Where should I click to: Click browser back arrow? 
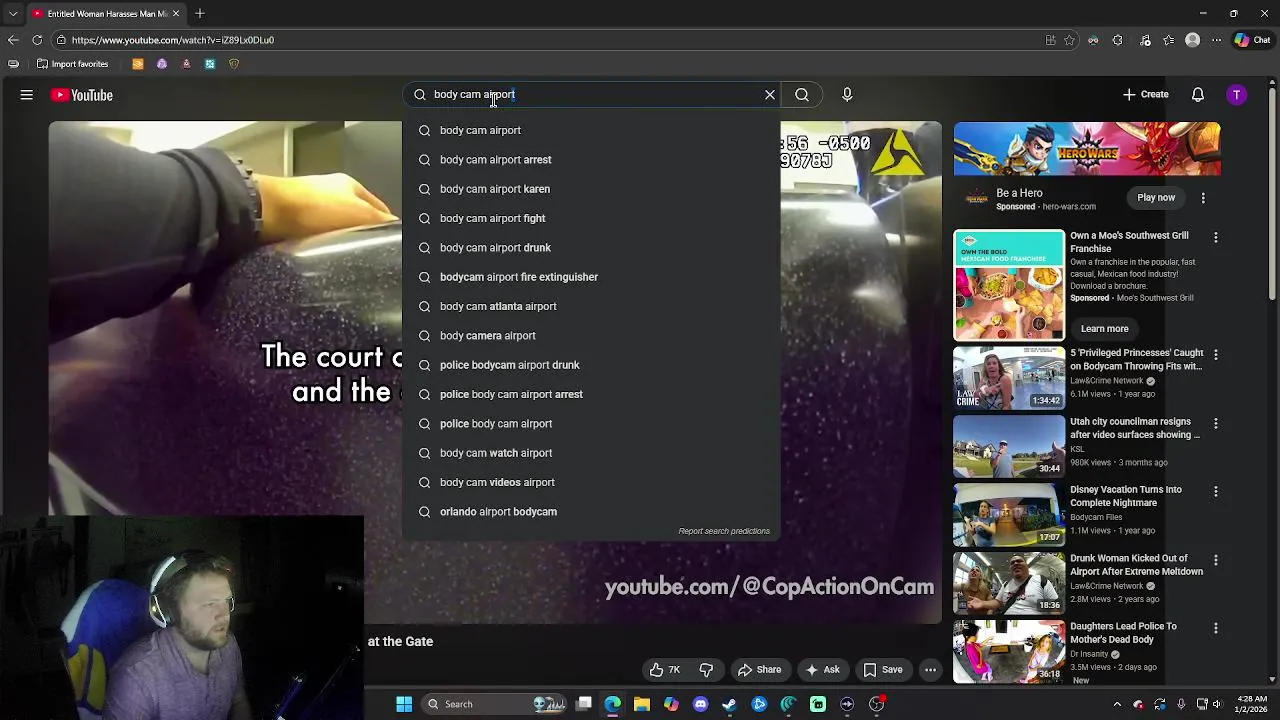pos(13,40)
